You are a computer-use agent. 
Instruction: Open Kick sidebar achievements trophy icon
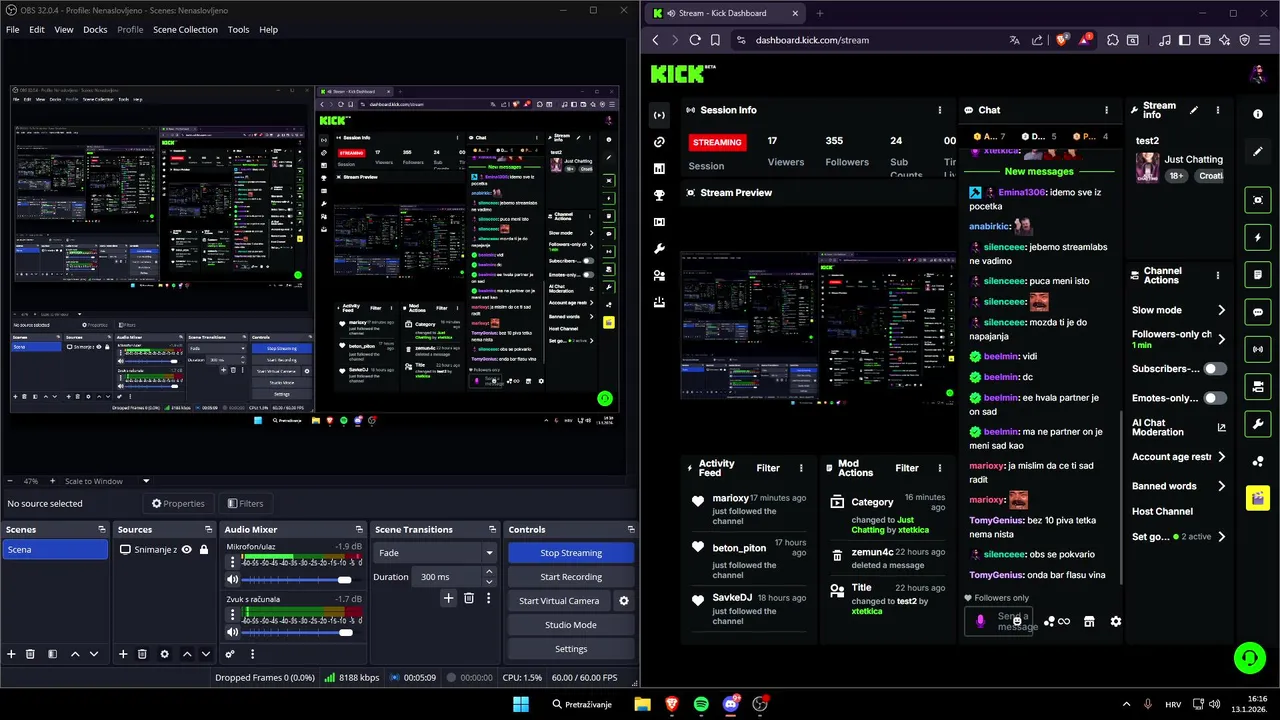click(659, 195)
